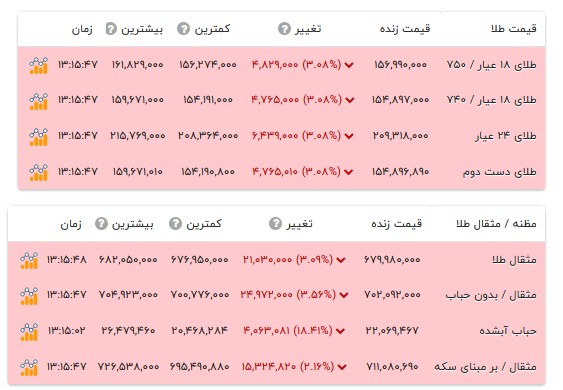Open chart icon for طلای دست دوم

[38, 172]
